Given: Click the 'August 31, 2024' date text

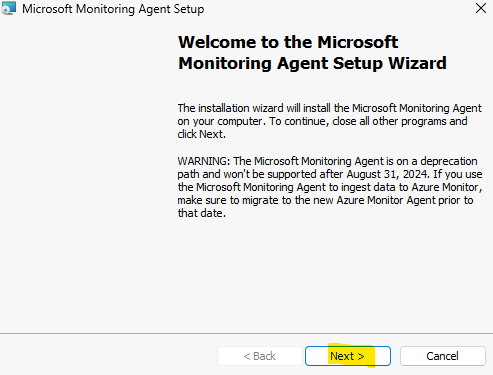Looking at the screenshot, I should tap(387, 174).
